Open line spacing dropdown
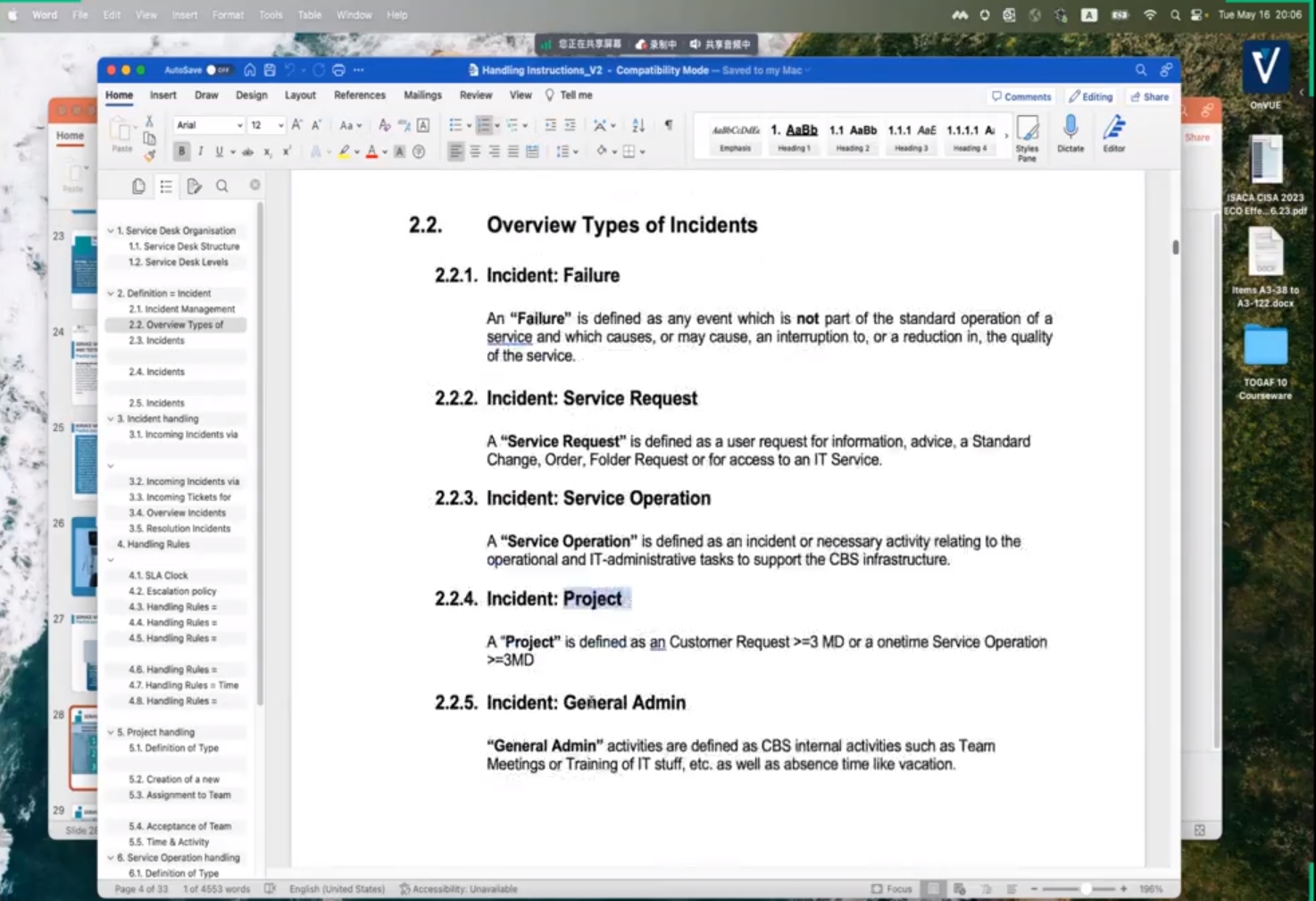 coord(567,152)
